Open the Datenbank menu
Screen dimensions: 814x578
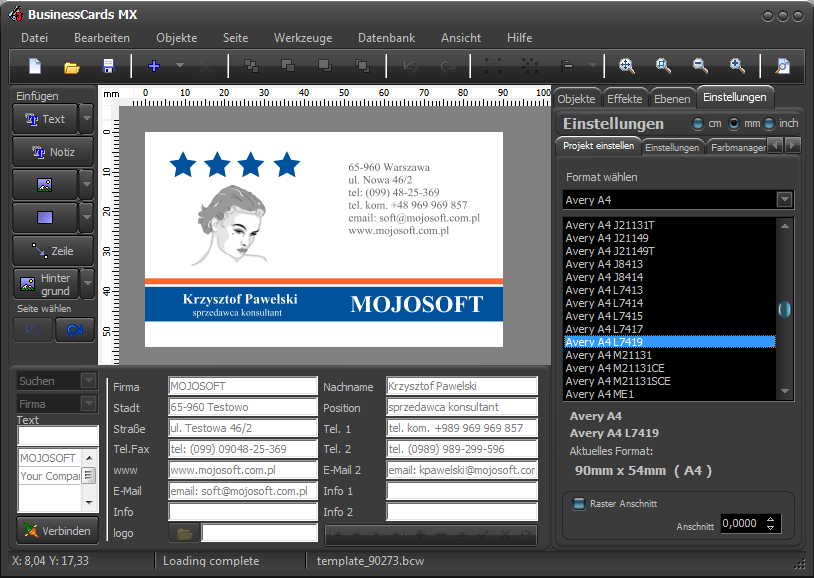(x=386, y=38)
